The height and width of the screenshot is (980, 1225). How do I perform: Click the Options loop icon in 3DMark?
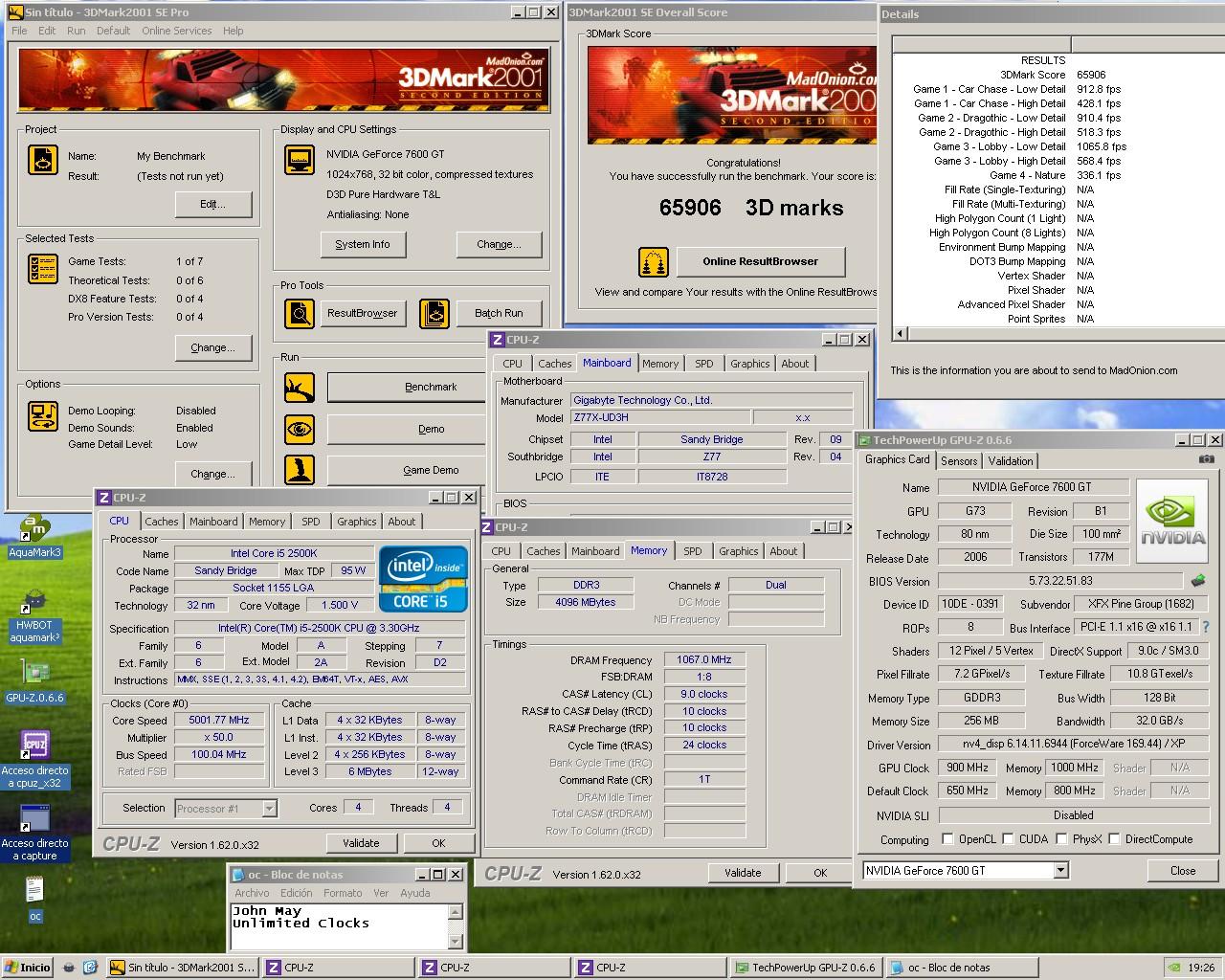click(x=43, y=415)
